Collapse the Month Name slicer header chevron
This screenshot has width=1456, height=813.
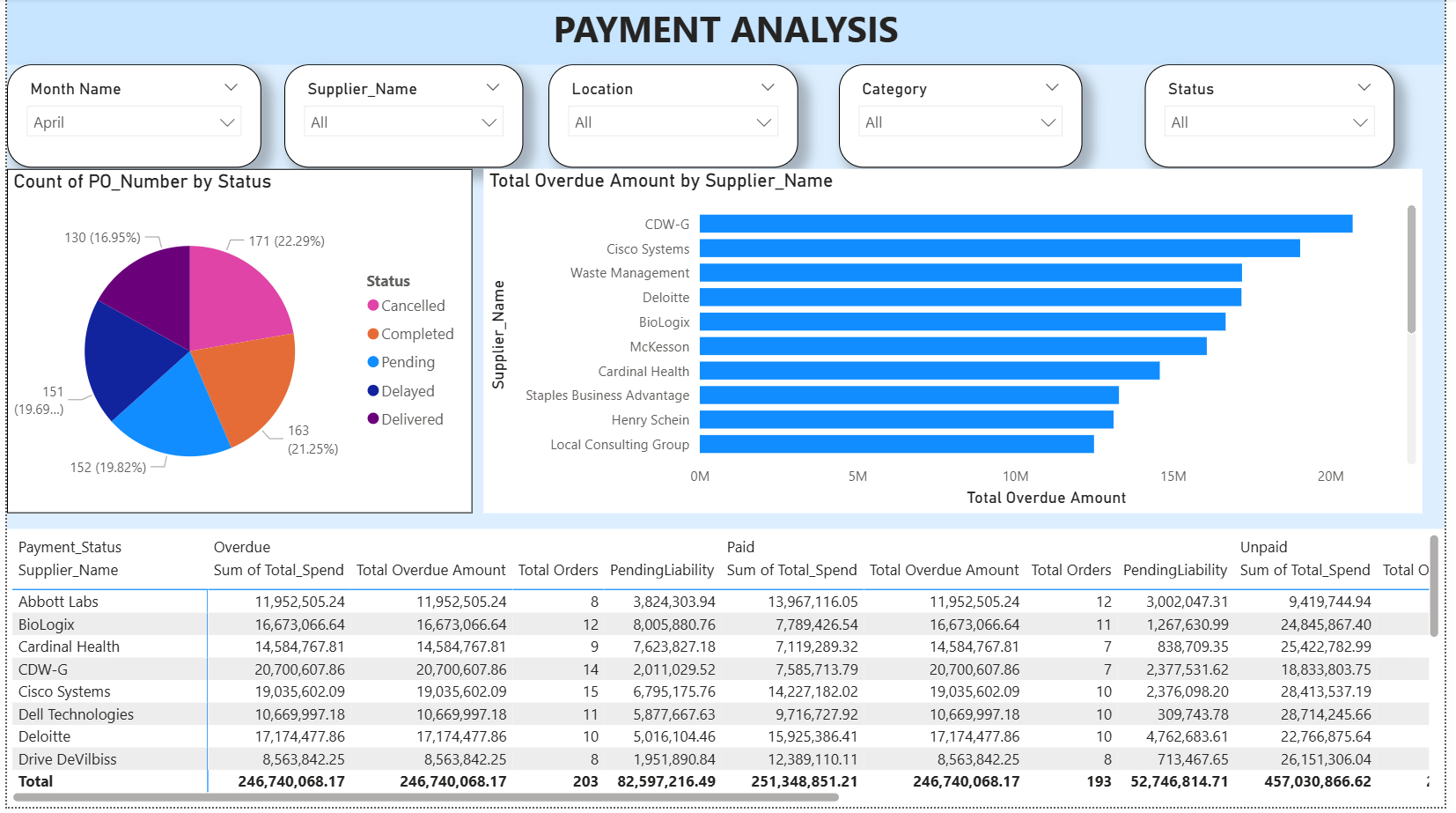pyautogui.click(x=231, y=87)
